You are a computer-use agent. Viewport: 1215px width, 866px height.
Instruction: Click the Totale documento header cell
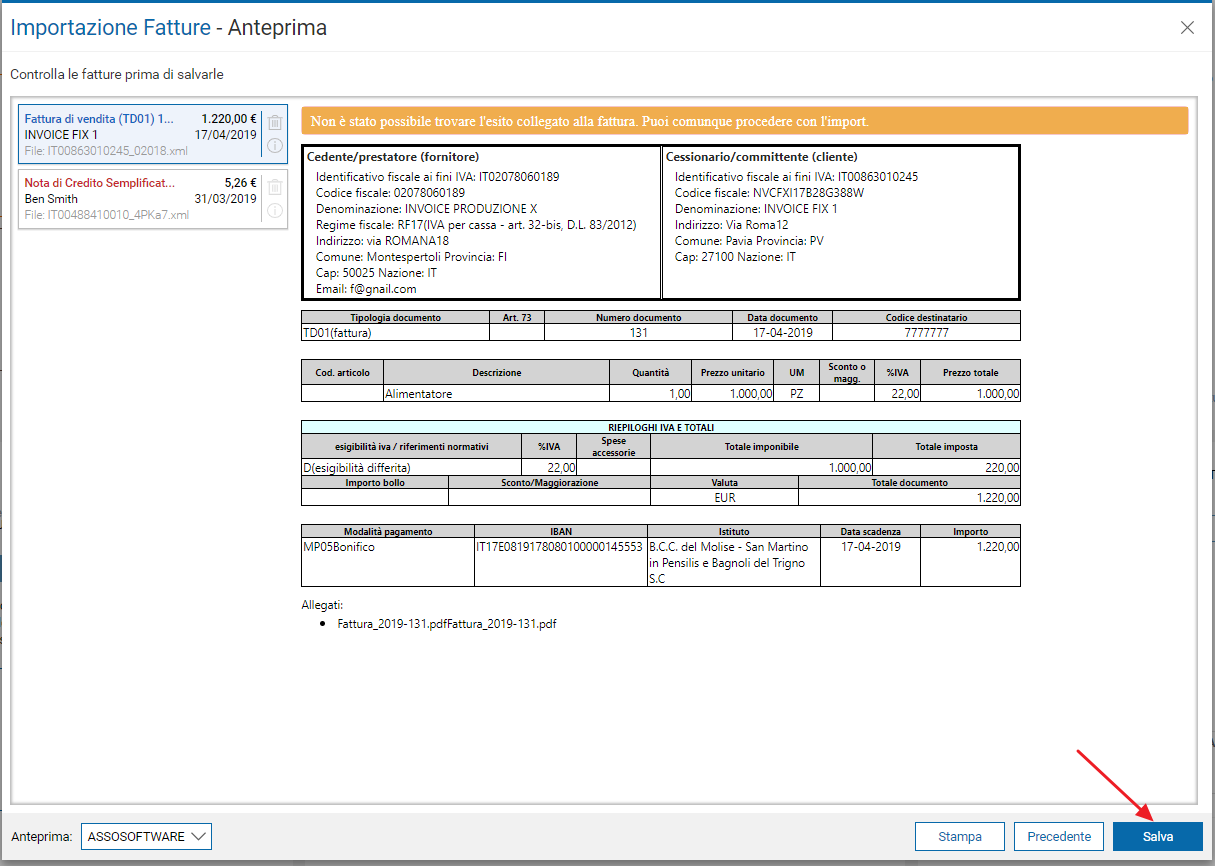910,483
